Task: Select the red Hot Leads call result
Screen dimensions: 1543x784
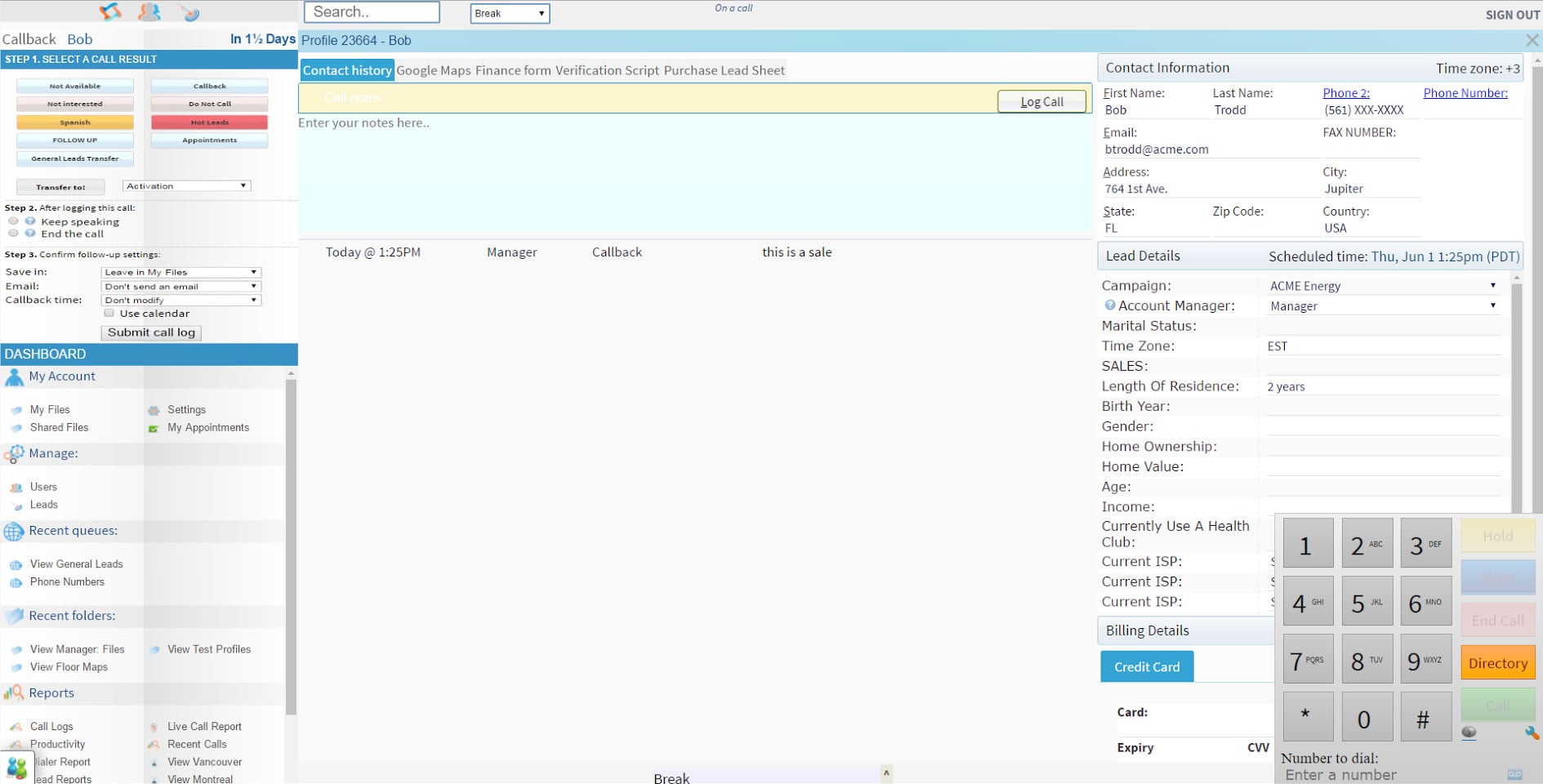Action: tap(209, 122)
